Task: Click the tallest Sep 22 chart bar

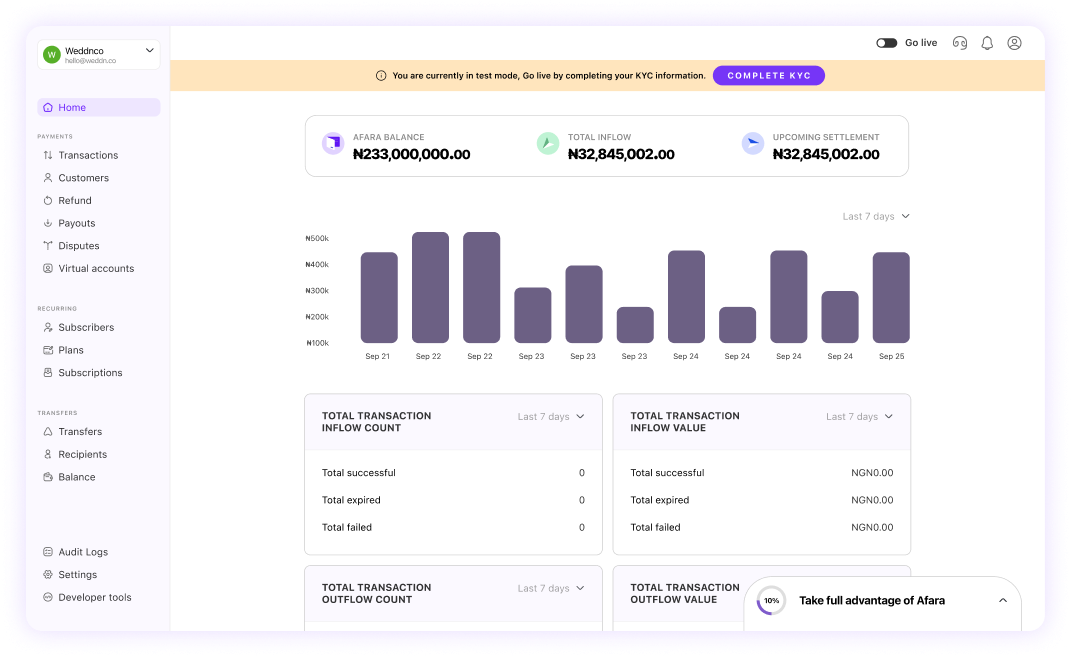Action: pyautogui.click(x=430, y=288)
